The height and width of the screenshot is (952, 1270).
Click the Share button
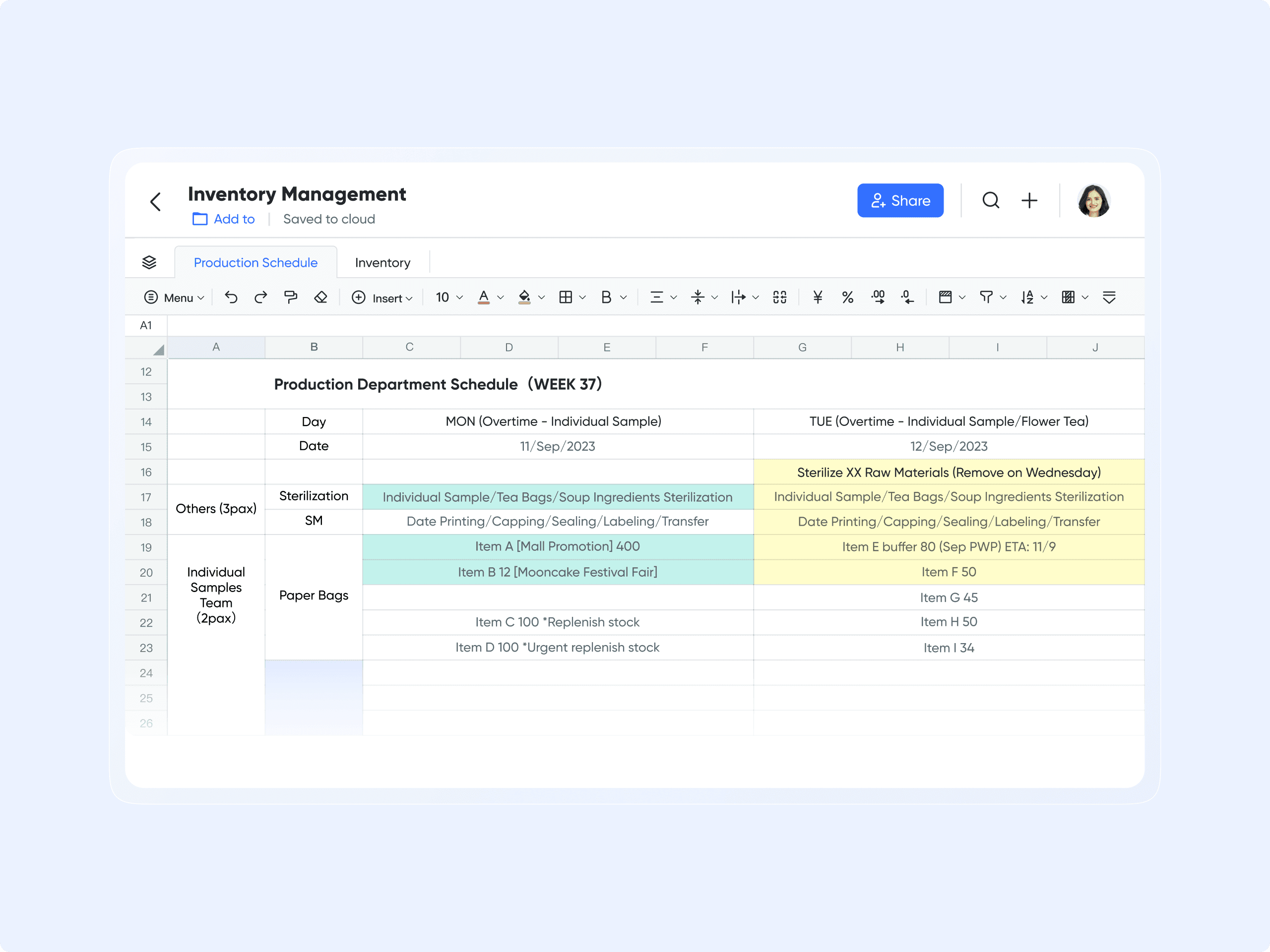(900, 200)
